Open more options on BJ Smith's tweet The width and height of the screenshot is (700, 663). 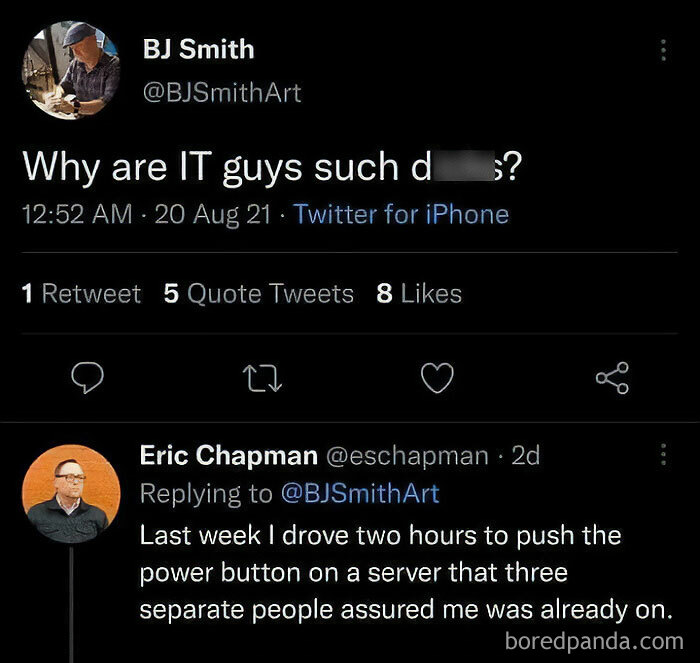661,50
